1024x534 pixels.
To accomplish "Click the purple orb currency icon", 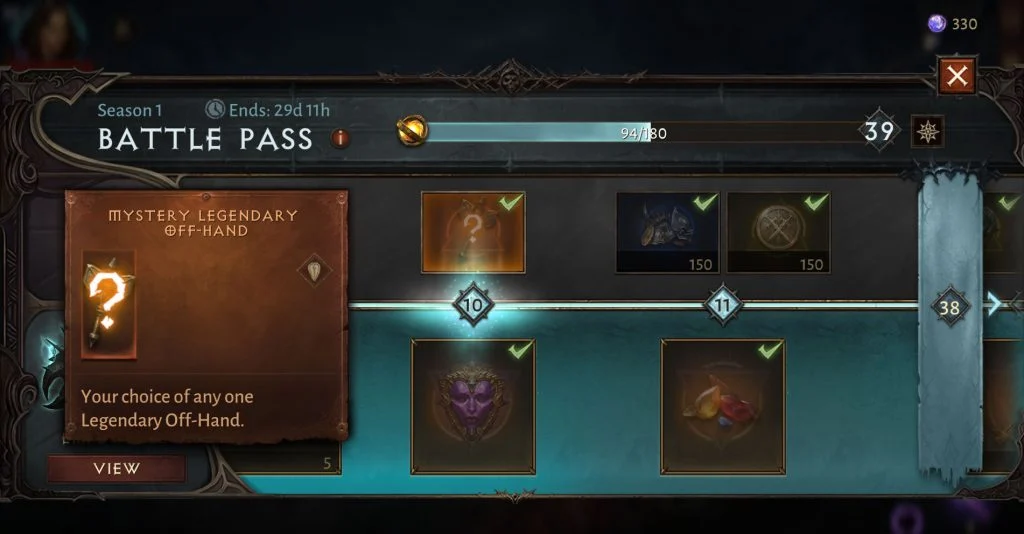I will [x=937, y=24].
